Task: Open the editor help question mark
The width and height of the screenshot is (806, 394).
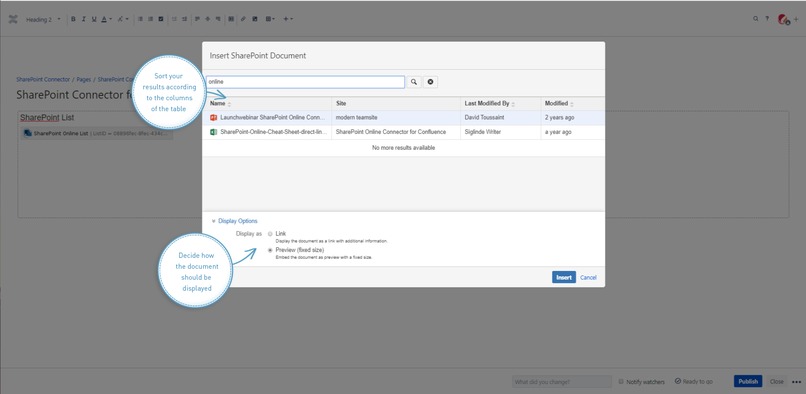Action: click(767, 19)
